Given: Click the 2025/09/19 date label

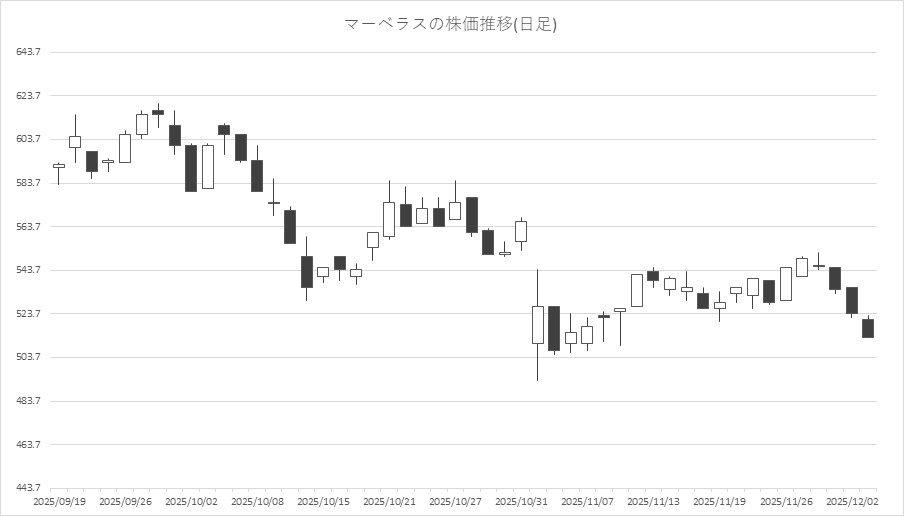Looking at the screenshot, I should (59, 501).
